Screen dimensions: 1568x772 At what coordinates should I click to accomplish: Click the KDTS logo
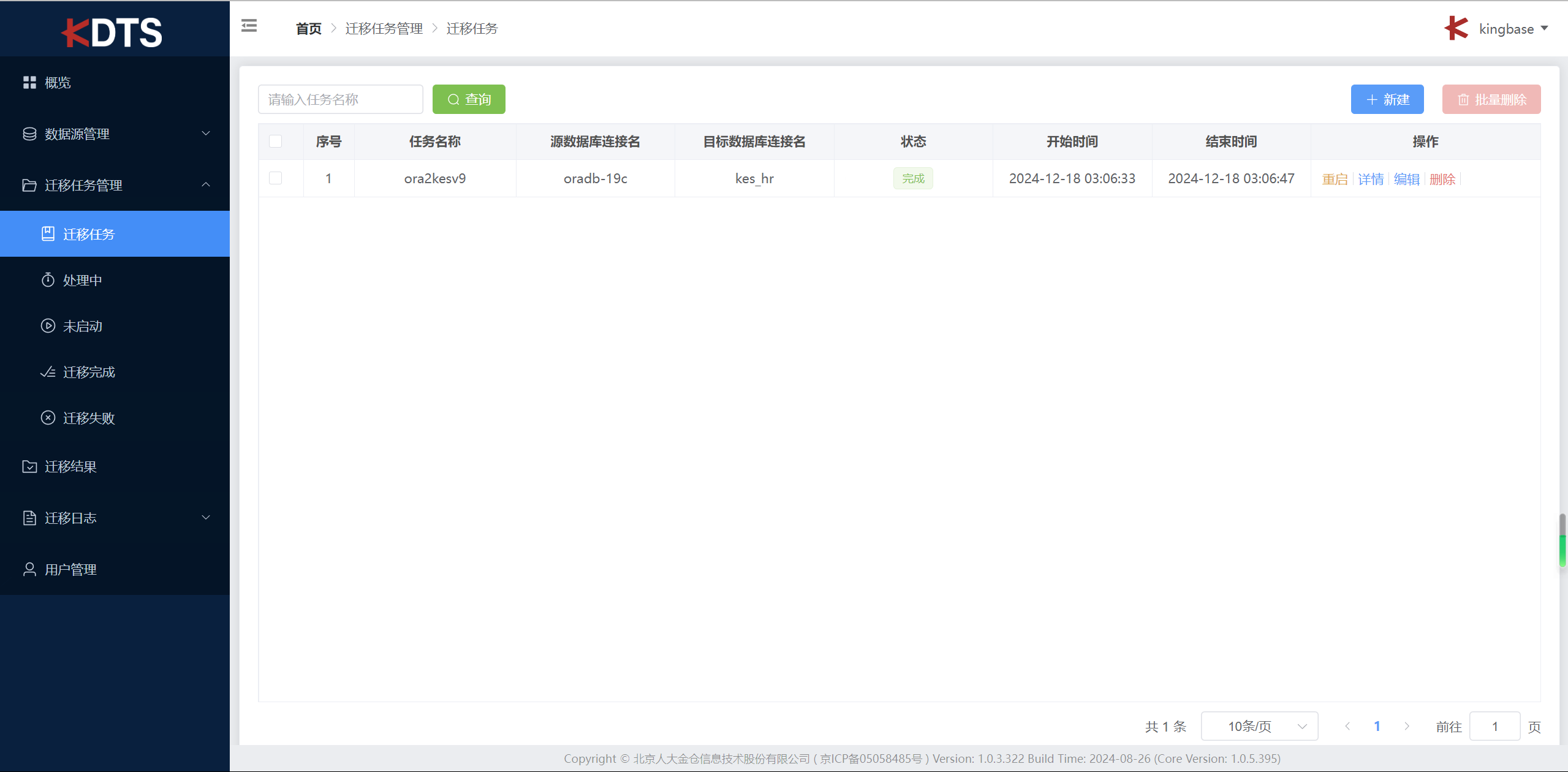coord(113,32)
